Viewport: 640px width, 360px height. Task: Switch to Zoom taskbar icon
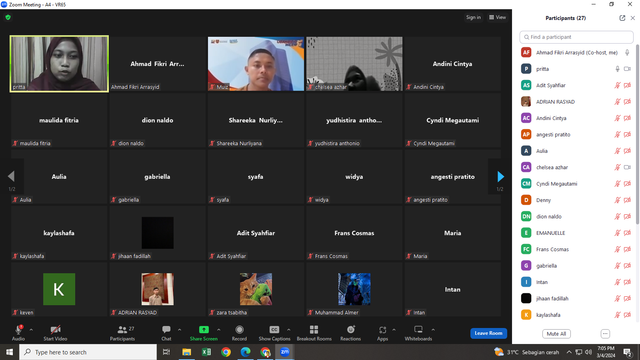tap(285, 352)
